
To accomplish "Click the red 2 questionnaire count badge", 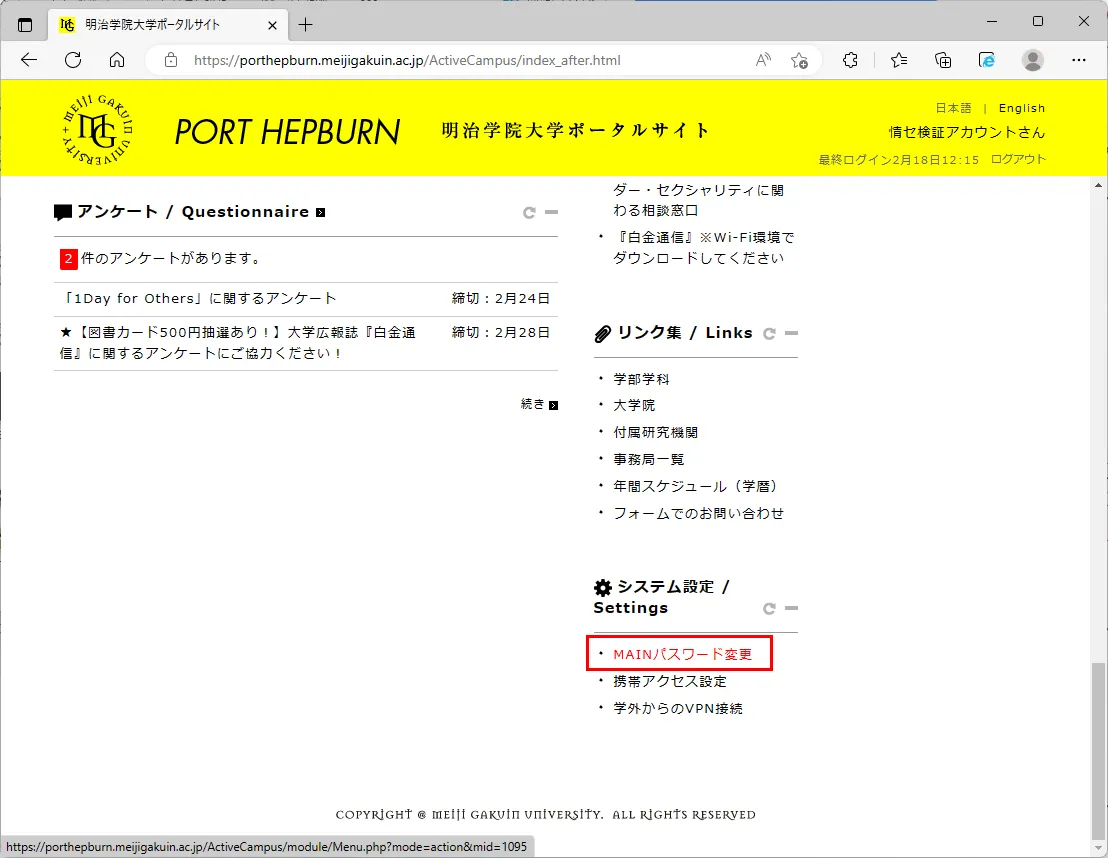I will coord(68,259).
